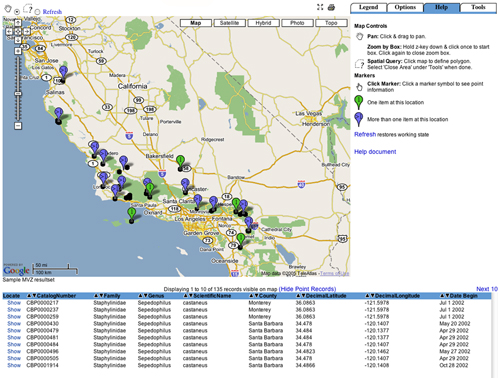This screenshot has height=378, width=500.
Task: Zoom out using the minus button
Action: point(18,126)
